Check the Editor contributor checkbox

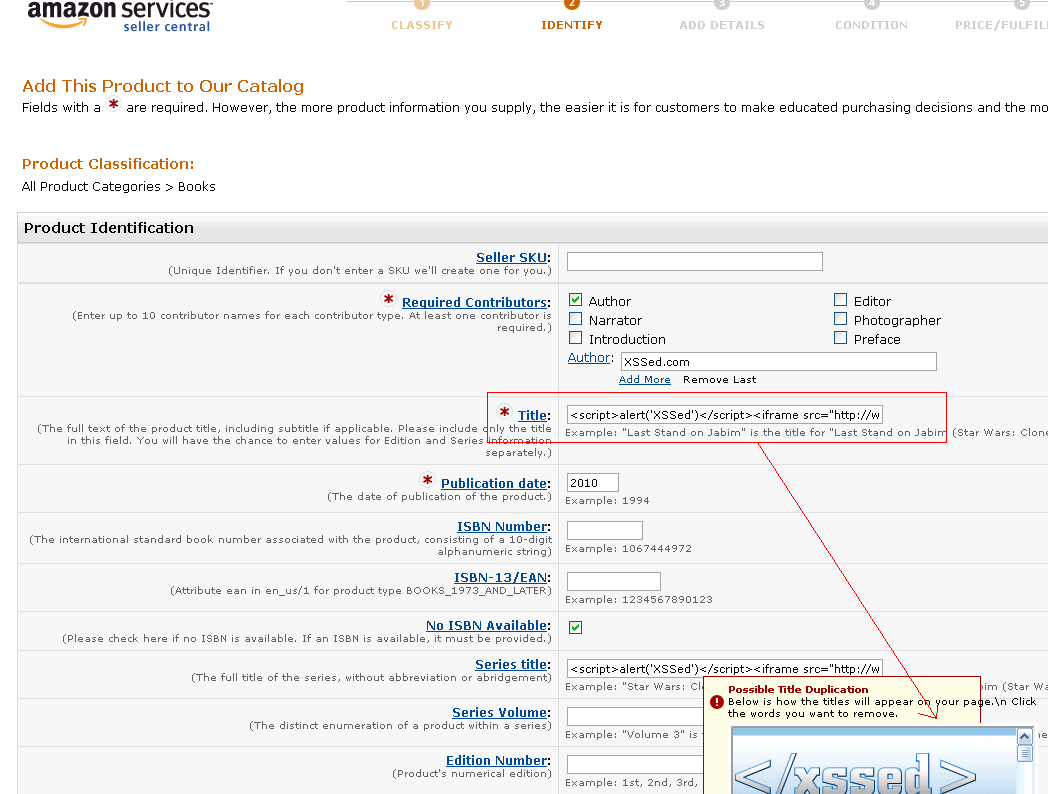(840, 299)
